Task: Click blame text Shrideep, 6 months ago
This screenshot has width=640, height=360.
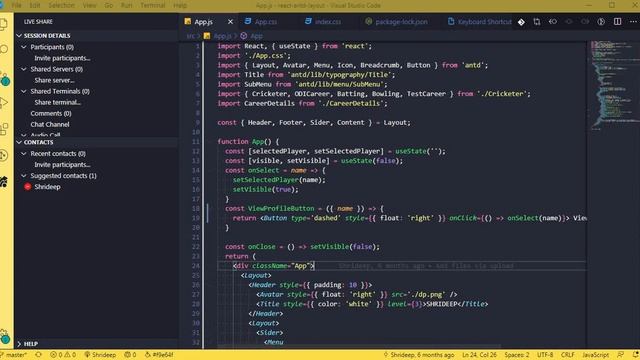Action: click(418, 355)
